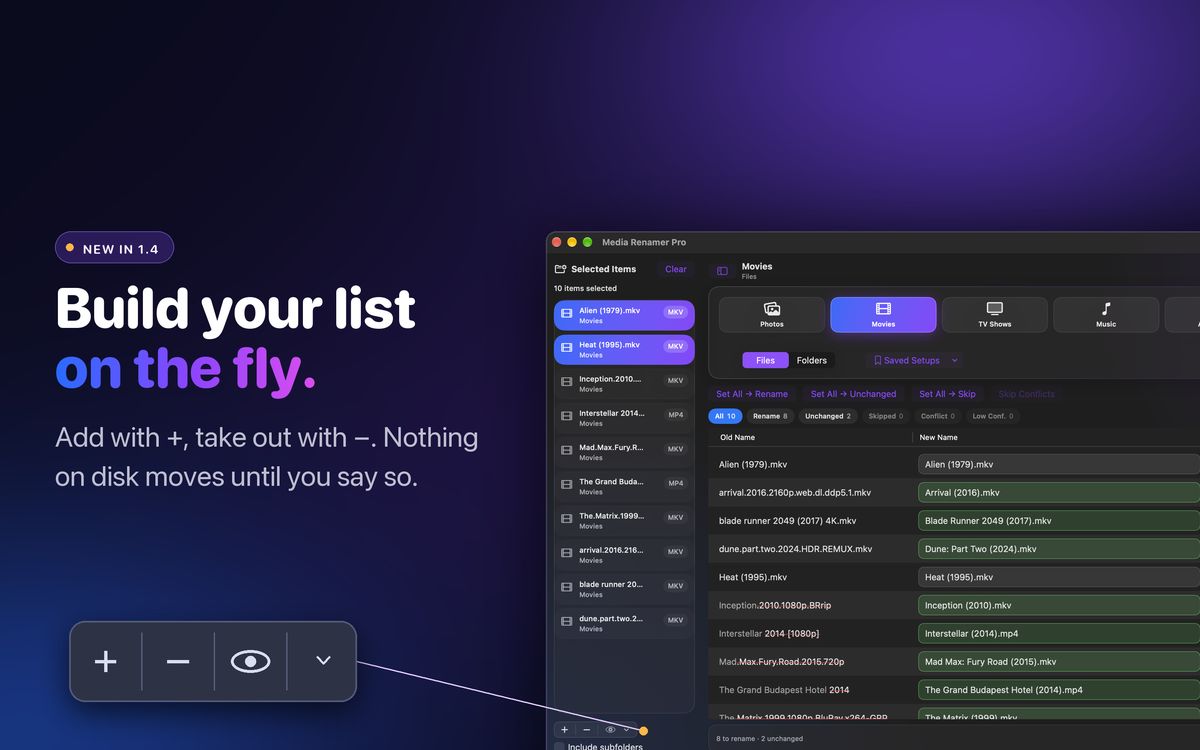Screen dimensions: 1200x750
Task: Click old name Mad.Max.Fury.Road.2015.720p
Action: tap(781, 661)
